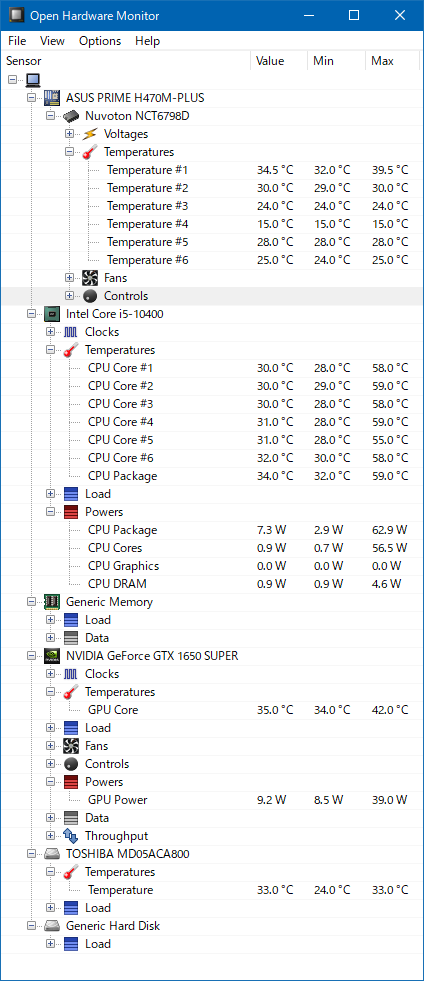Click the gray Data icon under NVIDIA GPU
This screenshot has width=424, height=981.
click(x=71, y=818)
